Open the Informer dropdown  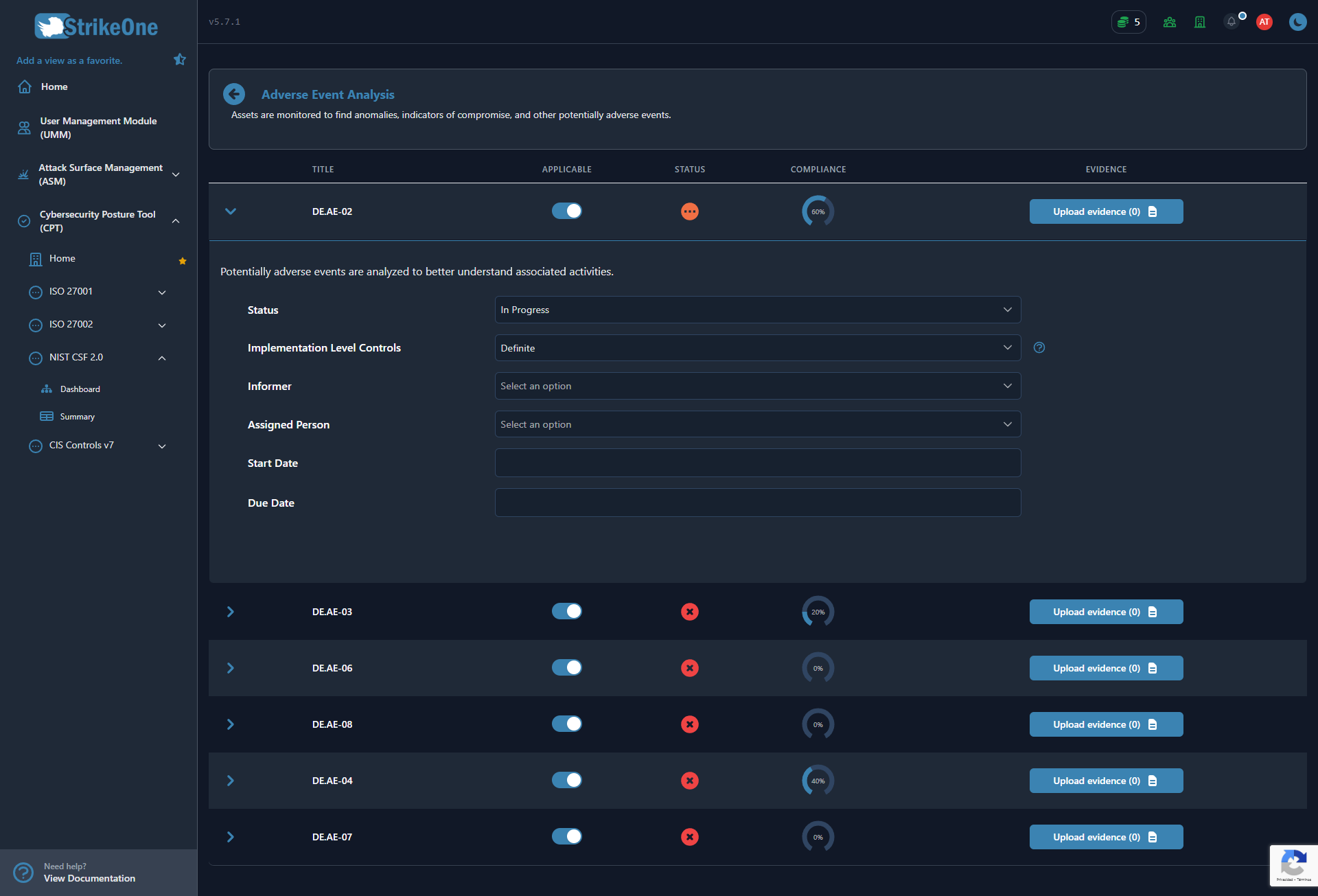click(x=758, y=386)
